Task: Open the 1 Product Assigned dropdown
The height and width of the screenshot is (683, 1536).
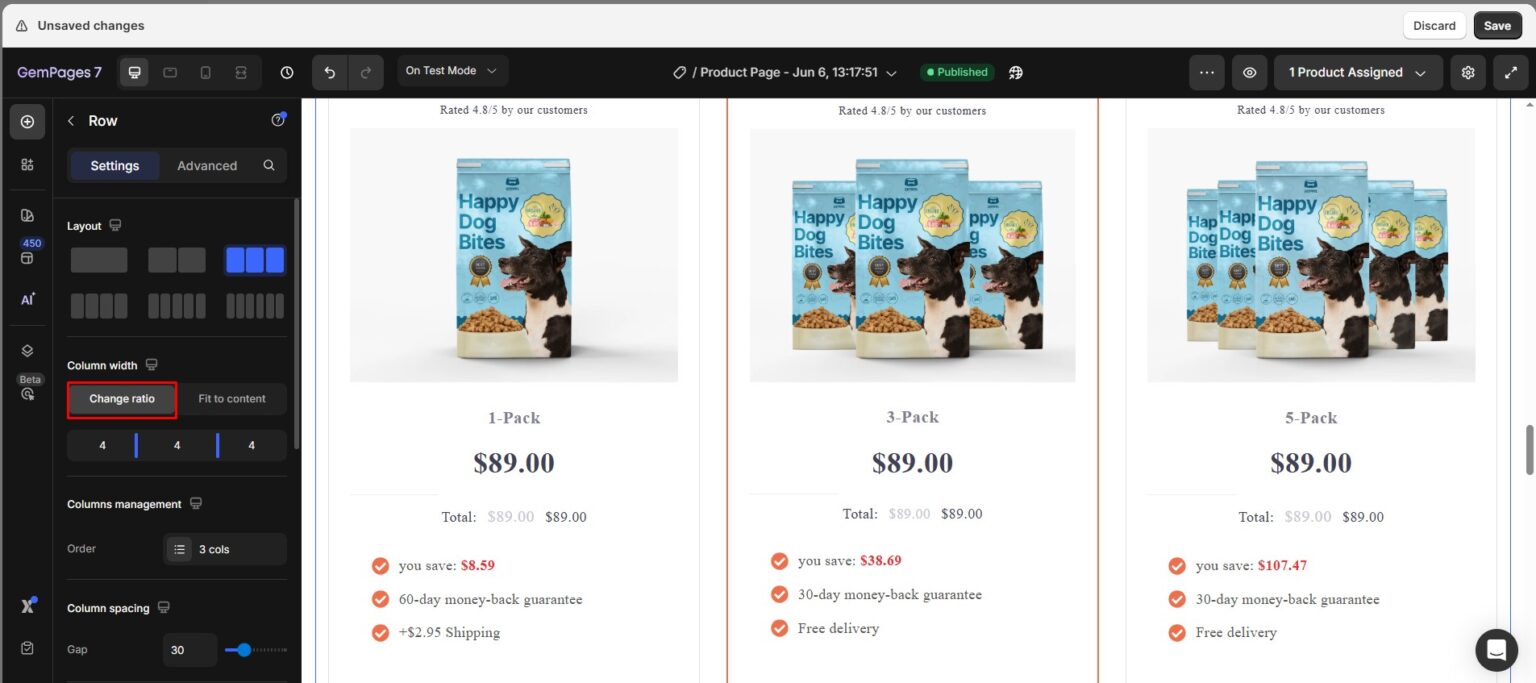Action: (1358, 72)
